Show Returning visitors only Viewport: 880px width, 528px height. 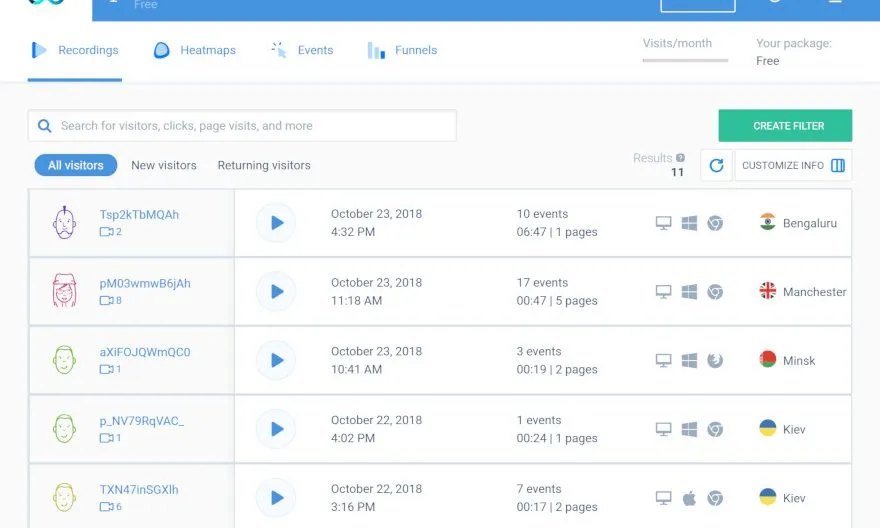tap(264, 166)
